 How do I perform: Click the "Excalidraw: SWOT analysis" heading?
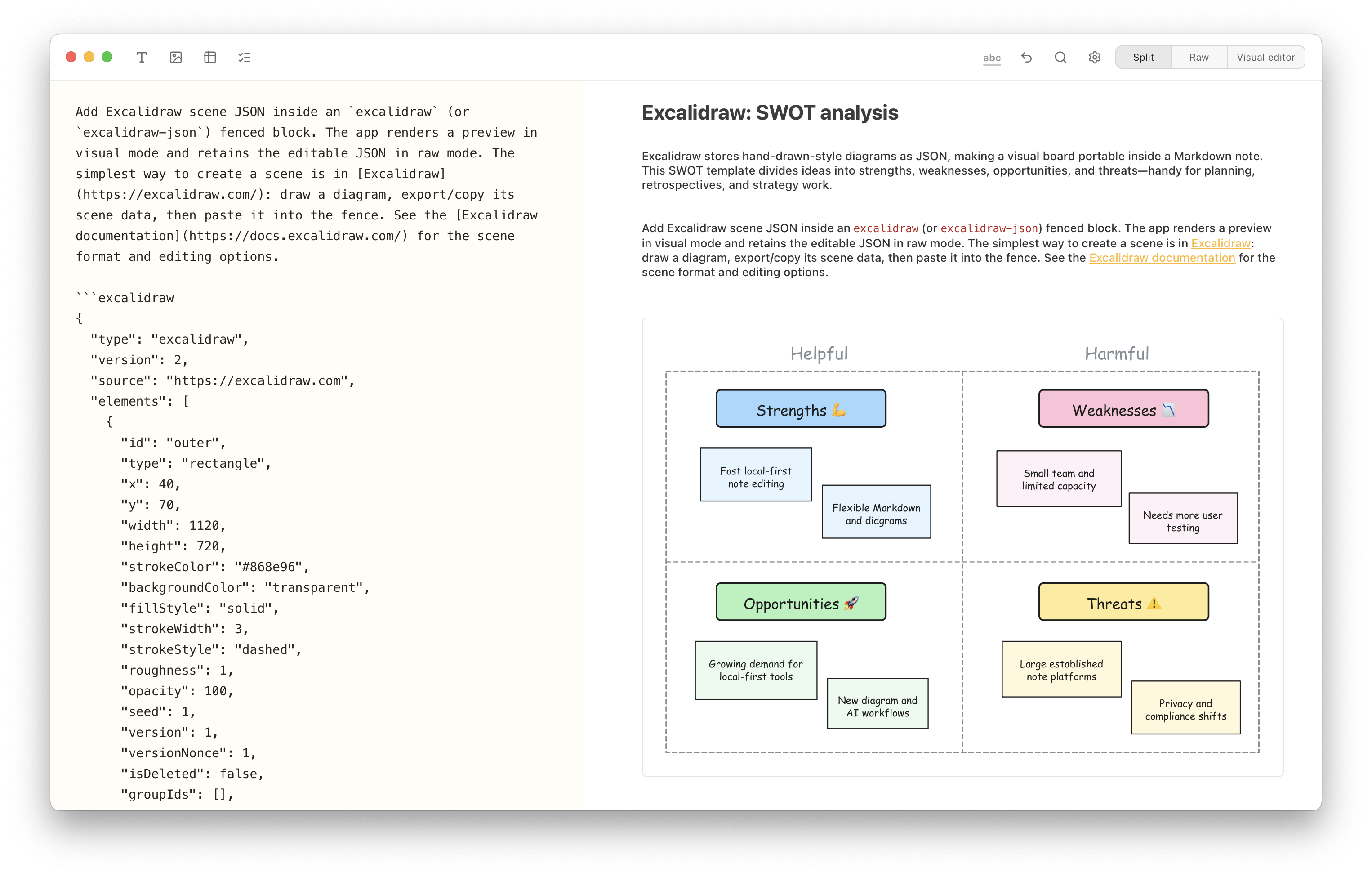[x=770, y=113]
